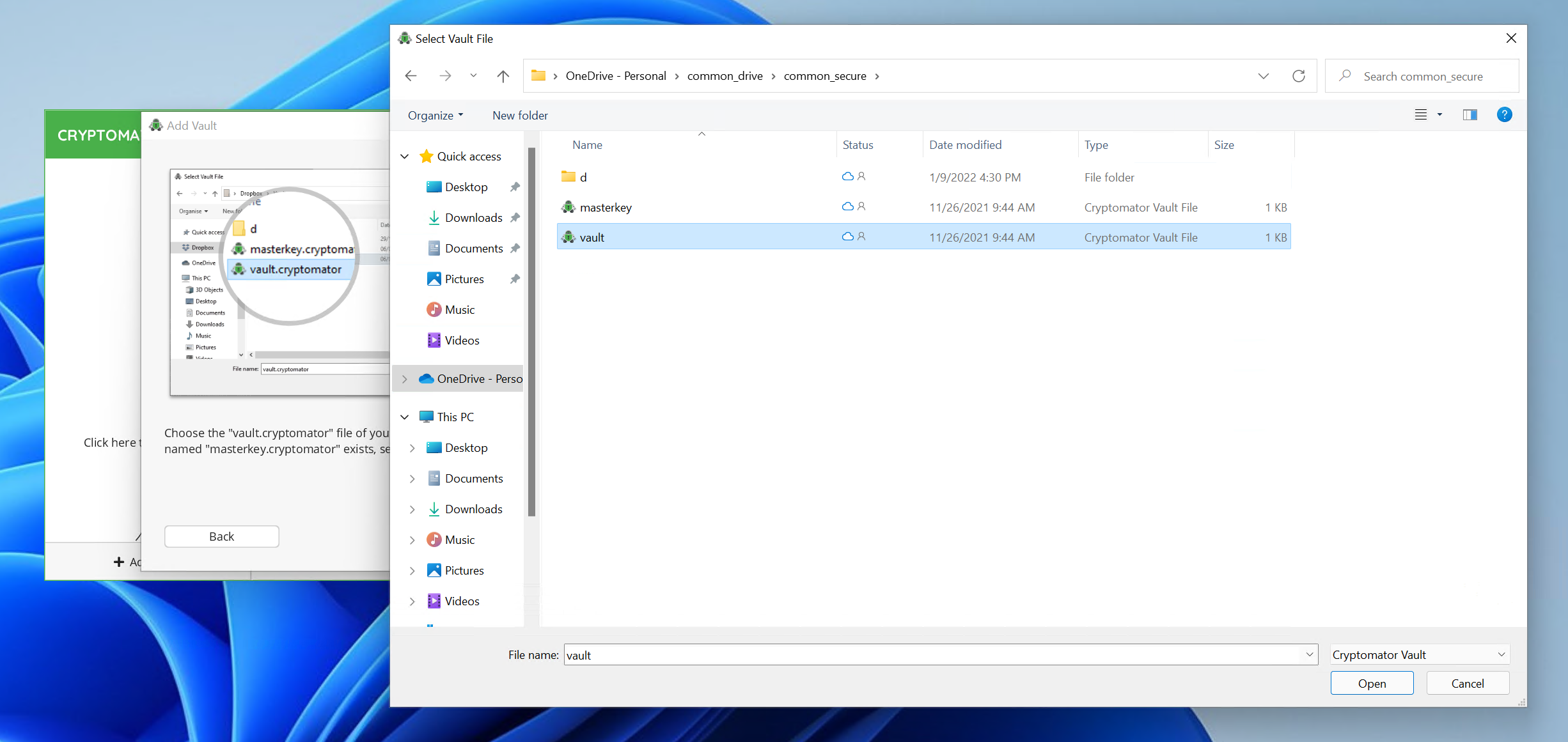Create a New folder
Image resolution: width=1568 pixels, height=742 pixels.
coord(520,115)
